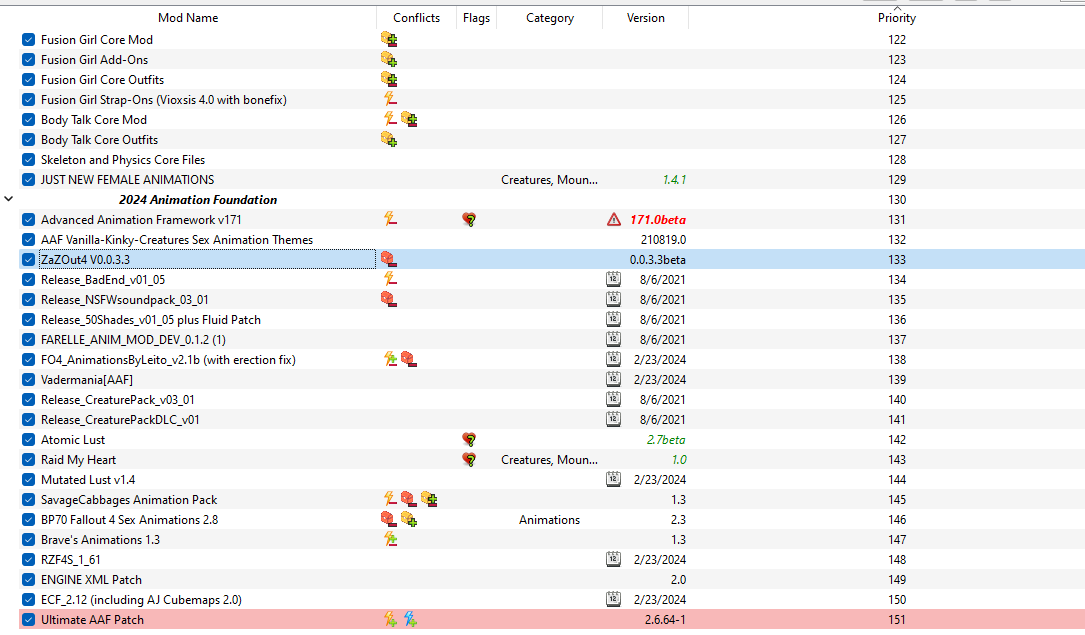Click version 1.4.1 of JUST NEW FEMALE ANIMATIONS

674,180
